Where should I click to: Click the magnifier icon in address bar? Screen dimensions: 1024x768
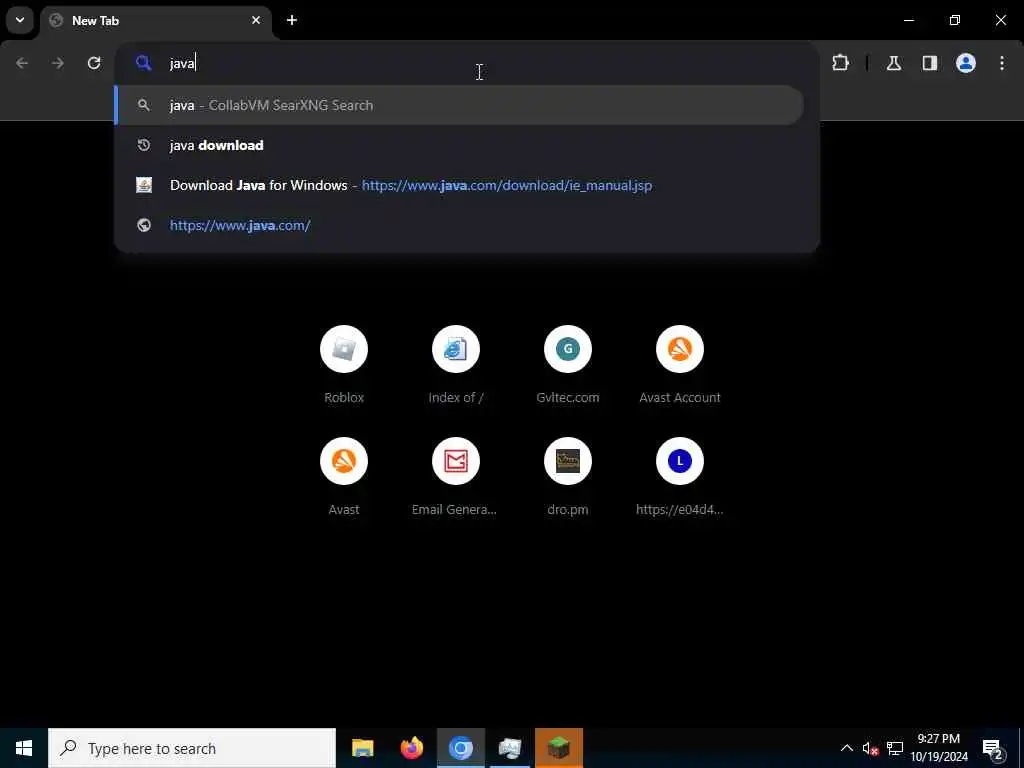click(144, 63)
